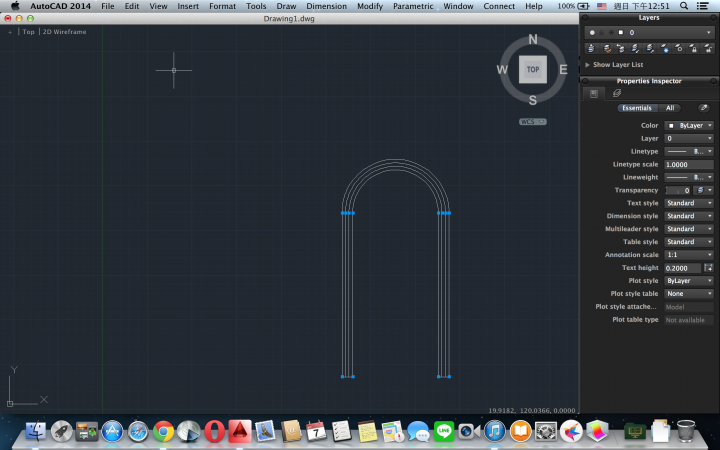Open the Plot style dropdown
Viewport: 720px width, 450px height.
tap(689, 281)
